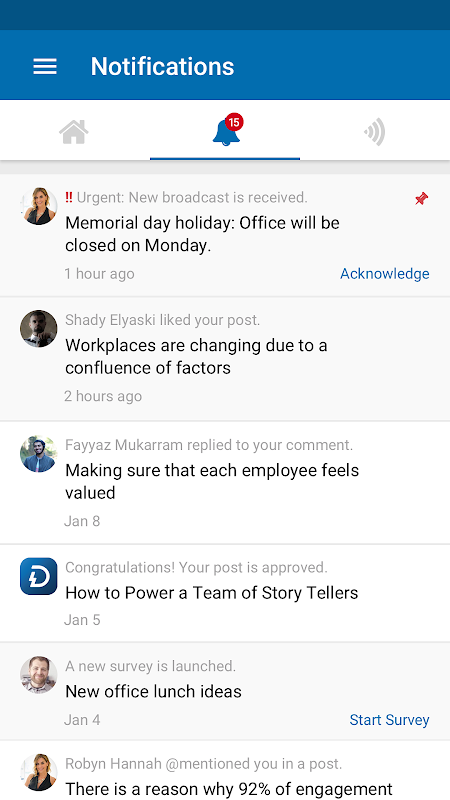Toggle the red pin on urgent broadcast
The width and height of the screenshot is (450, 800).
pos(421,199)
